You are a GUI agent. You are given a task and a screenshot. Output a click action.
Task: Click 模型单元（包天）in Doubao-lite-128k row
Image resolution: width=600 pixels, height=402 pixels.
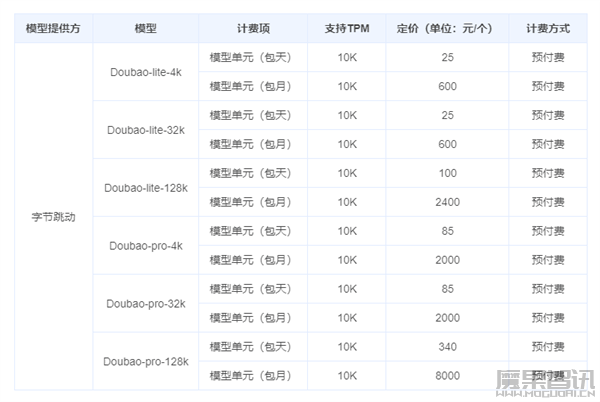pyautogui.click(x=251, y=173)
